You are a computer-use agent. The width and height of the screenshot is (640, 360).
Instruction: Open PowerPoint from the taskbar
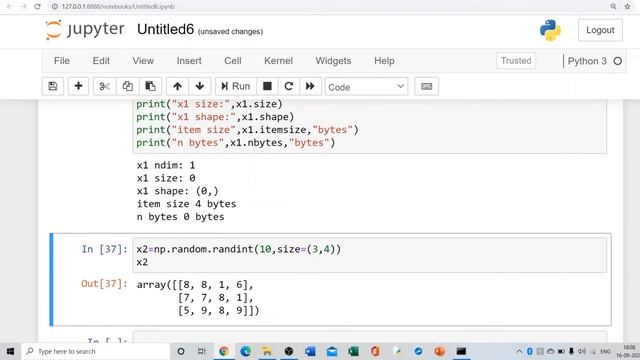[x=440, y=351]
